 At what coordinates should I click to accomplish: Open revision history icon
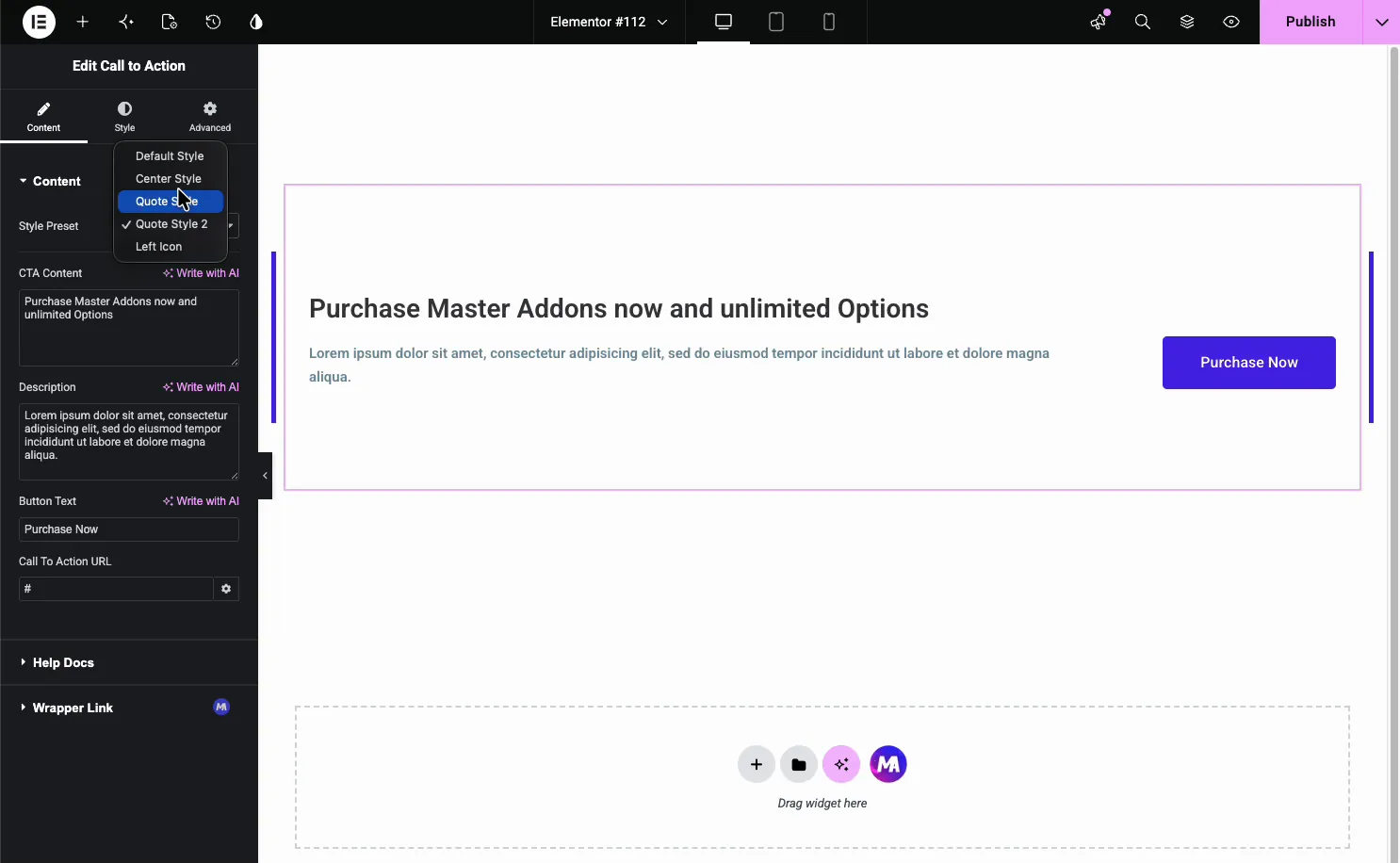(213, 22)
